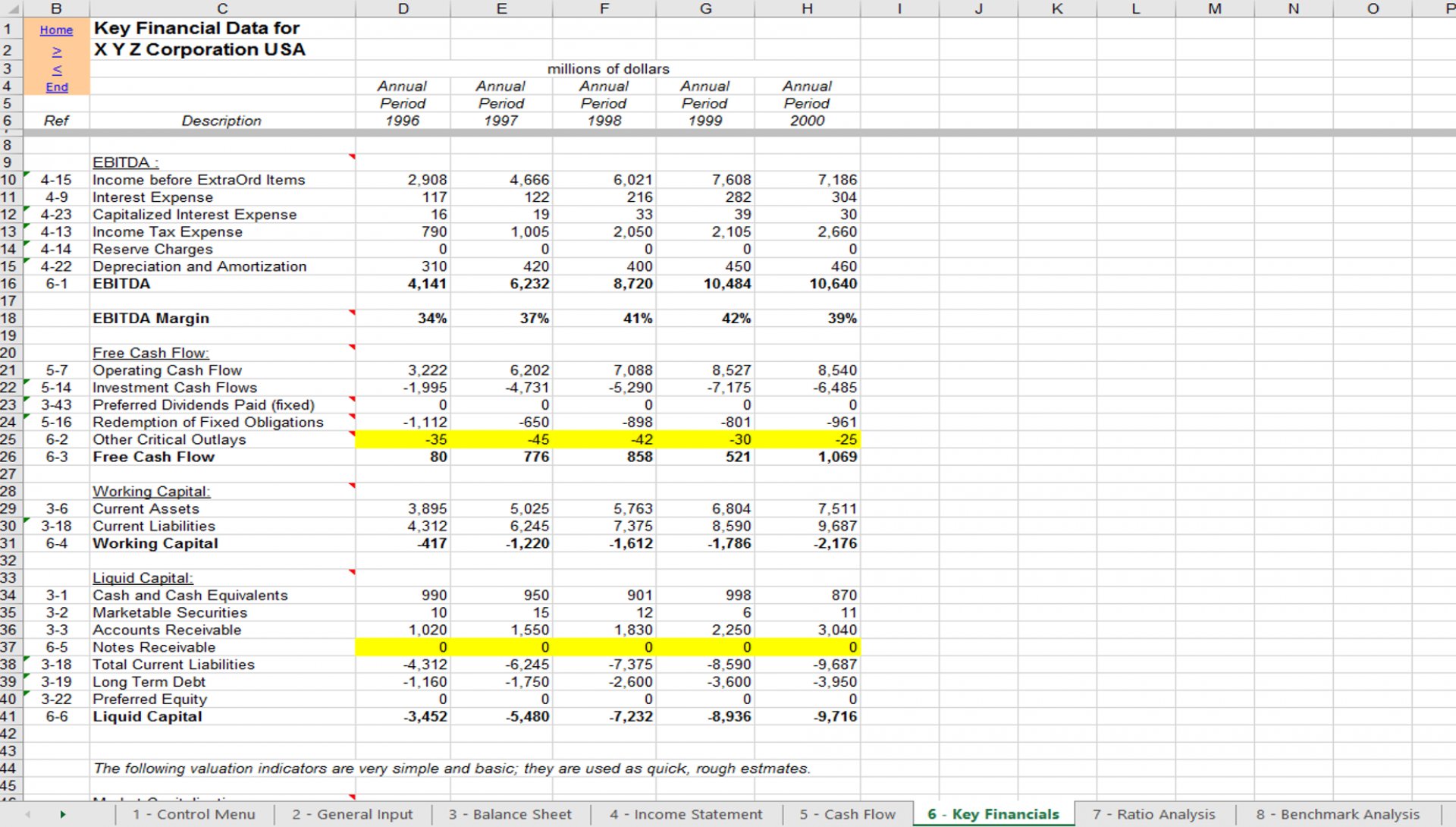Screen dimensions: 1456x827
Task: Click the End hyperlink in cell B4
Action: [56, 86]
